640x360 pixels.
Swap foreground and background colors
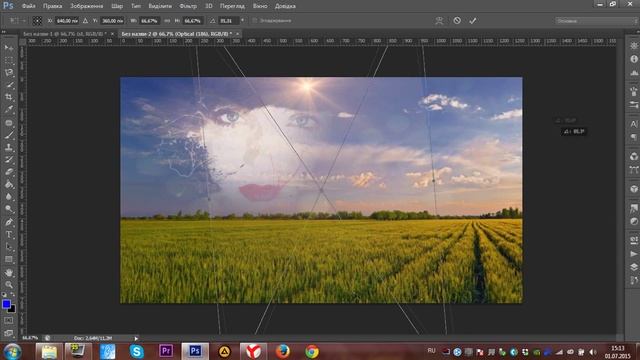coord(13,295)
